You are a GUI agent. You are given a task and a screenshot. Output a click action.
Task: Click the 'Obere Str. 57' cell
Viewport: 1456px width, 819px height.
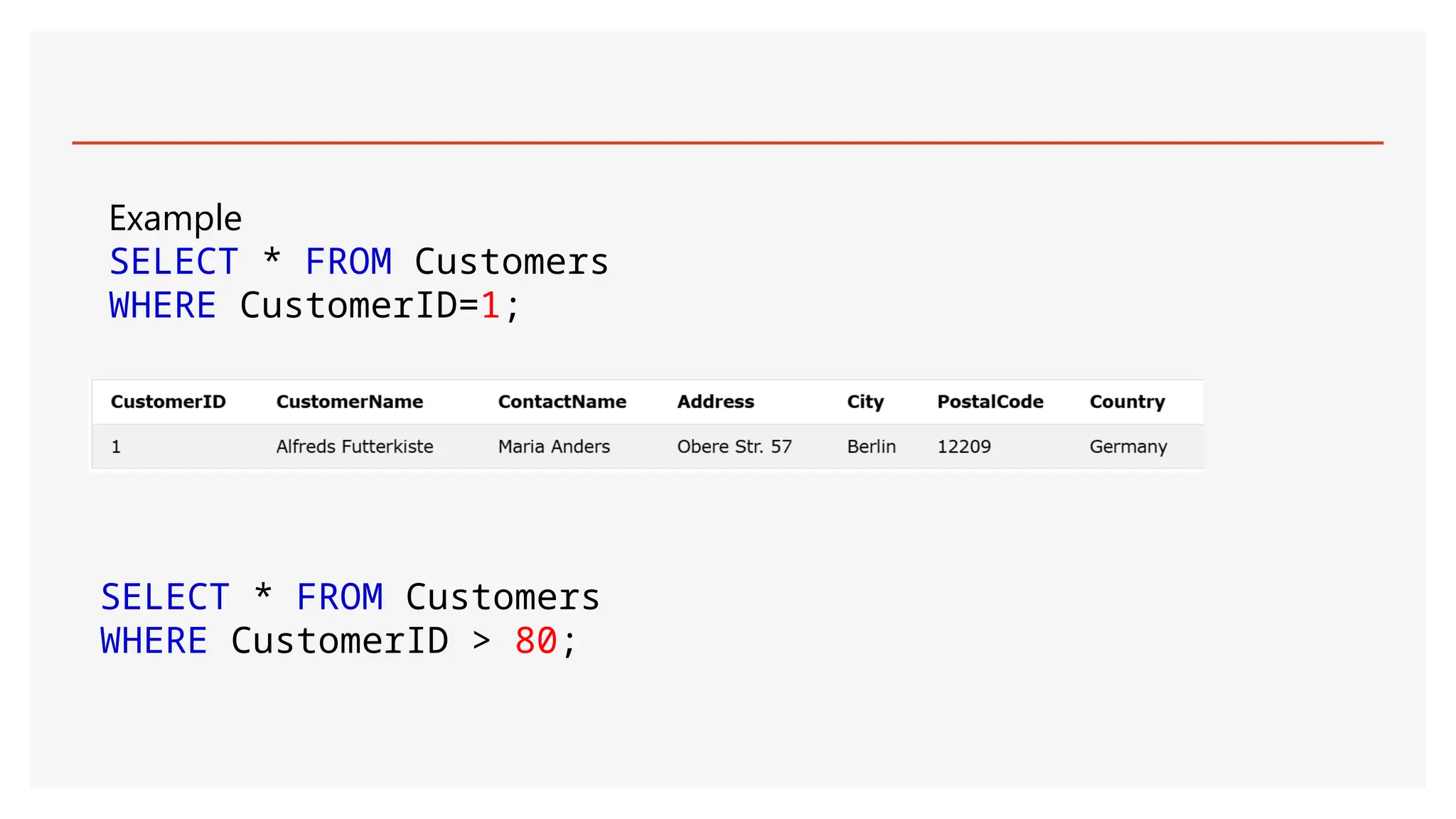tap(734, 446)
